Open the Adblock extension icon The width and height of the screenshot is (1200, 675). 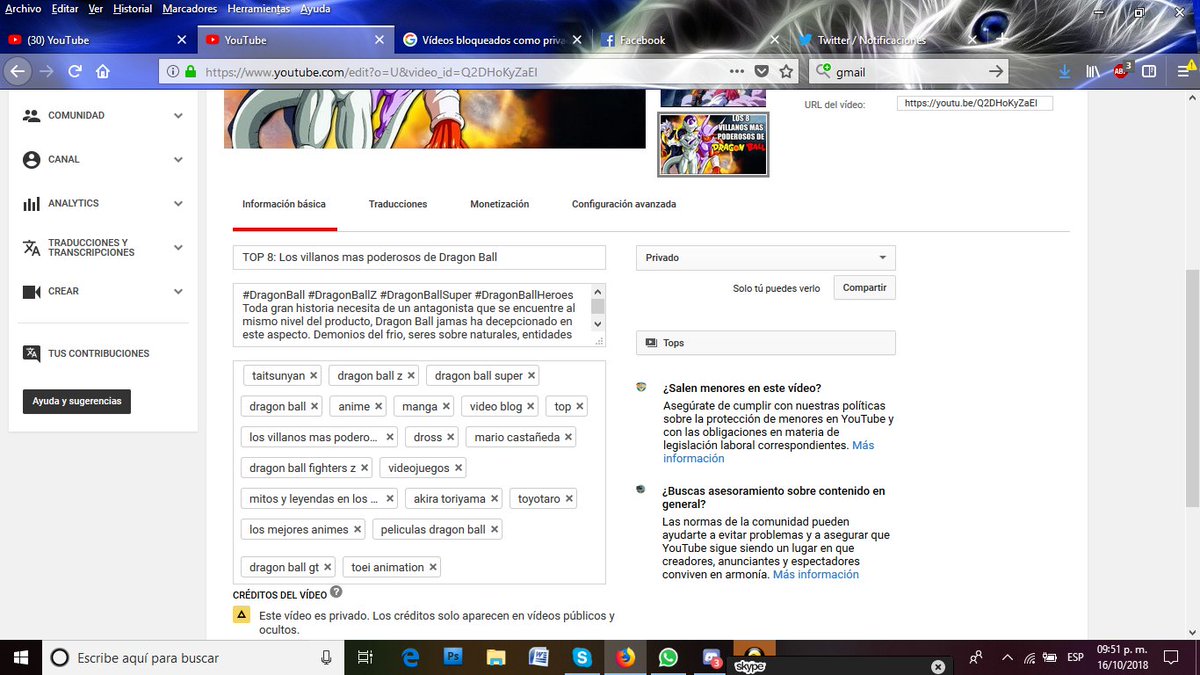tap(1121, 71)
